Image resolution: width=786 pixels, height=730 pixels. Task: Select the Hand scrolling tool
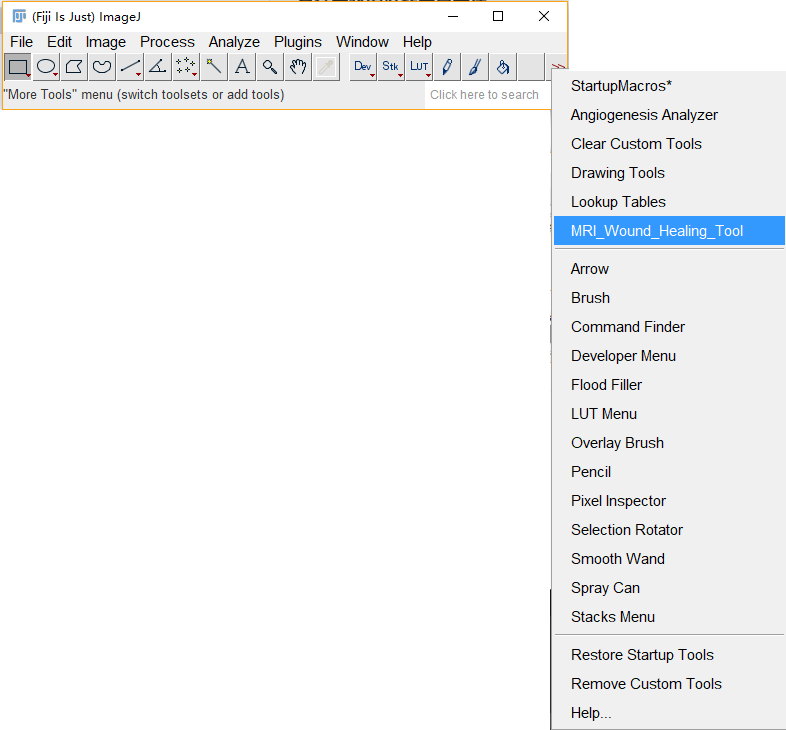[x=298, y=67]
